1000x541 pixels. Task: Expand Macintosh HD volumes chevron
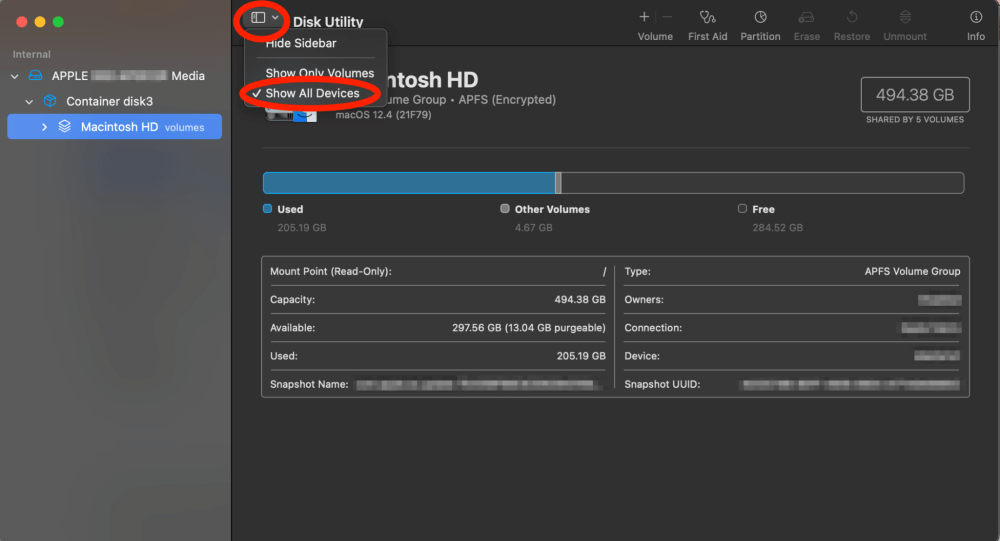point(44,127)
